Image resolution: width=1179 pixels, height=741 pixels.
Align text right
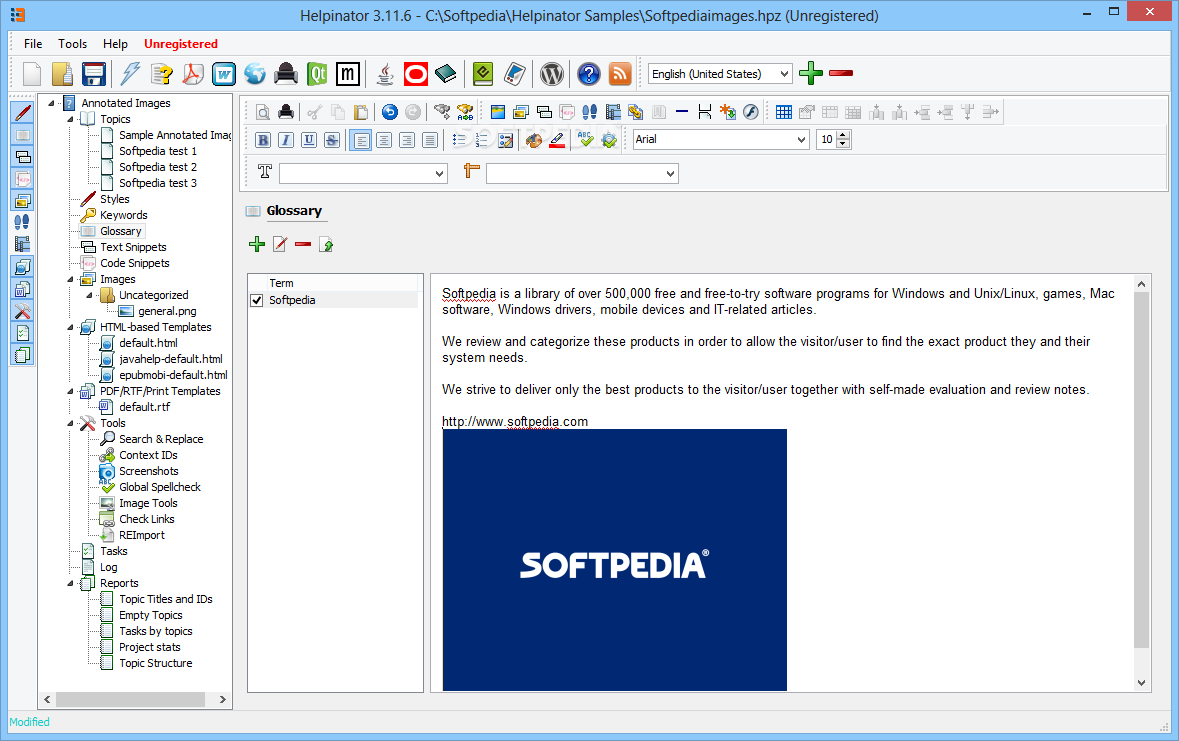coord(407,140)
